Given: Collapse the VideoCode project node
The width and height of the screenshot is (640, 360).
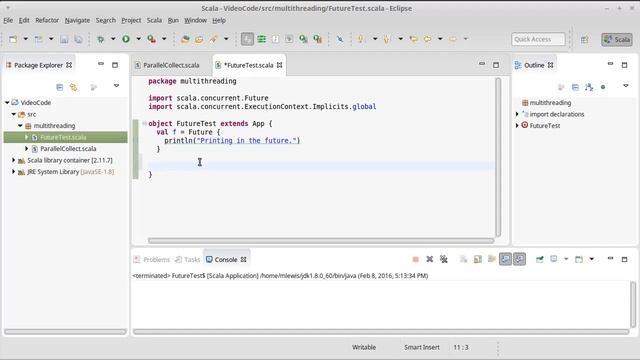Looking at the screenshot, I should coord(7,102).
